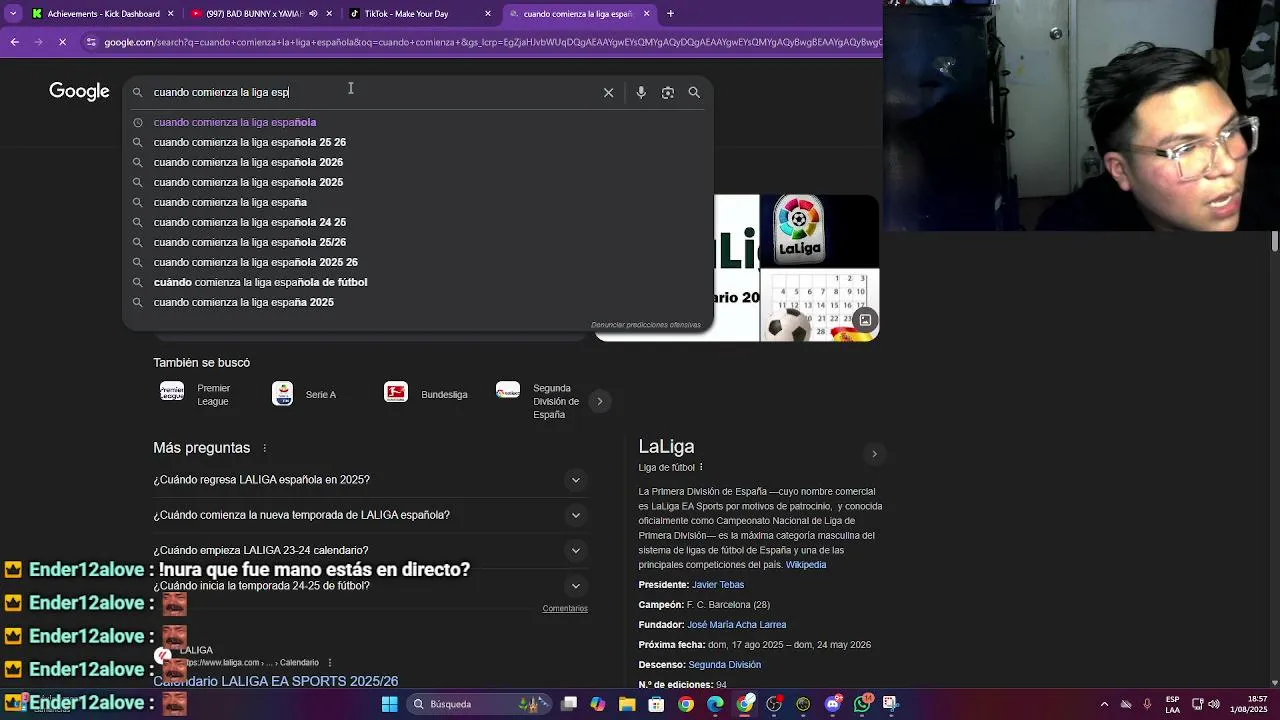Image resolution: width=1280 pixels, height=720 pixels.
Task: Choose suggestion 'liga española de fútbol'
Action: tap(418, 282)
